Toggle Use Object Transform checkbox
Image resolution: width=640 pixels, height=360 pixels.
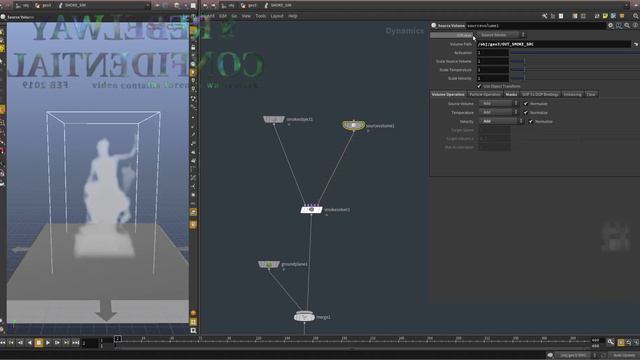click(479, 86)
